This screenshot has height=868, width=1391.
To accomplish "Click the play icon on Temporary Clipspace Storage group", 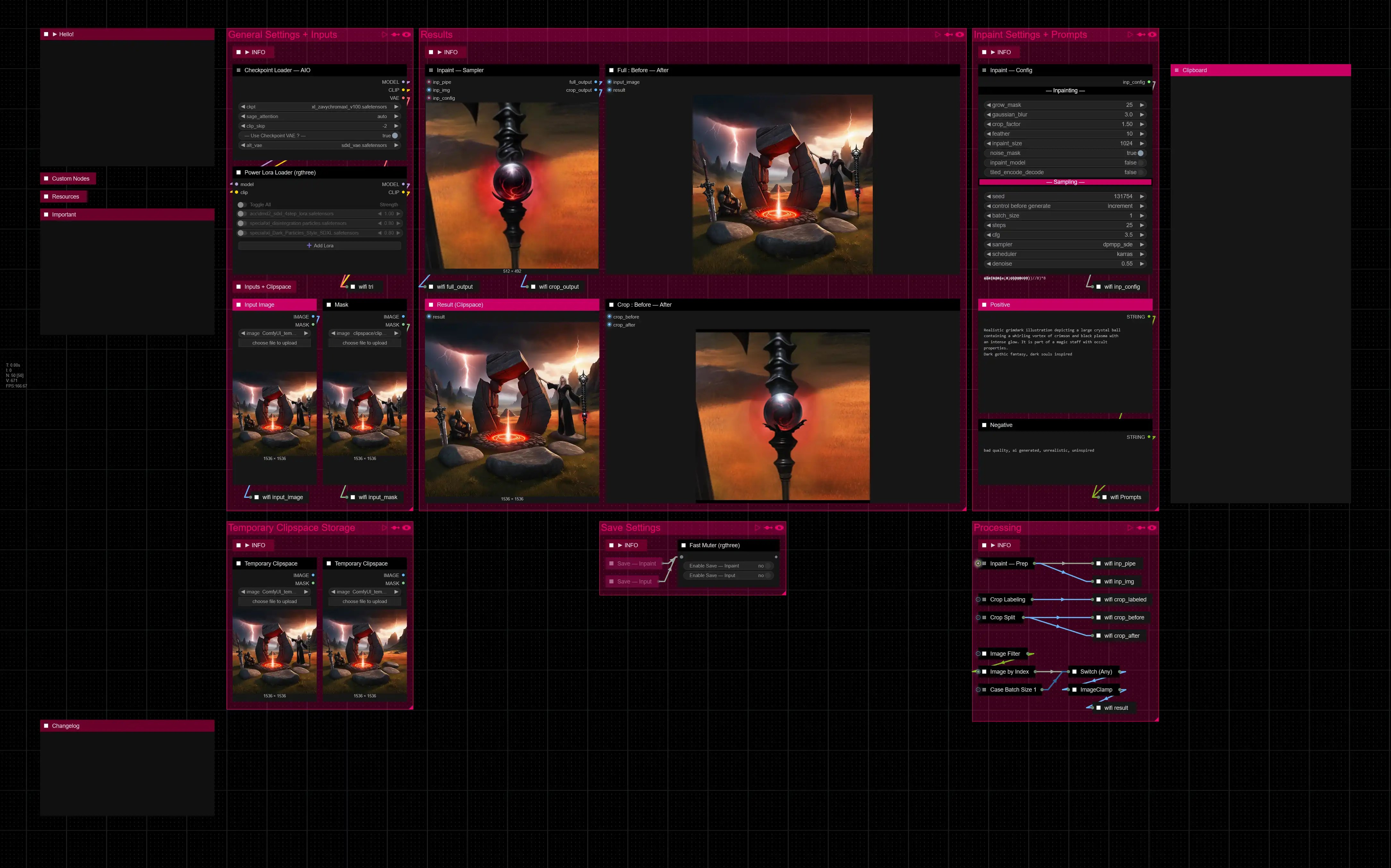I will pos(385,528).
